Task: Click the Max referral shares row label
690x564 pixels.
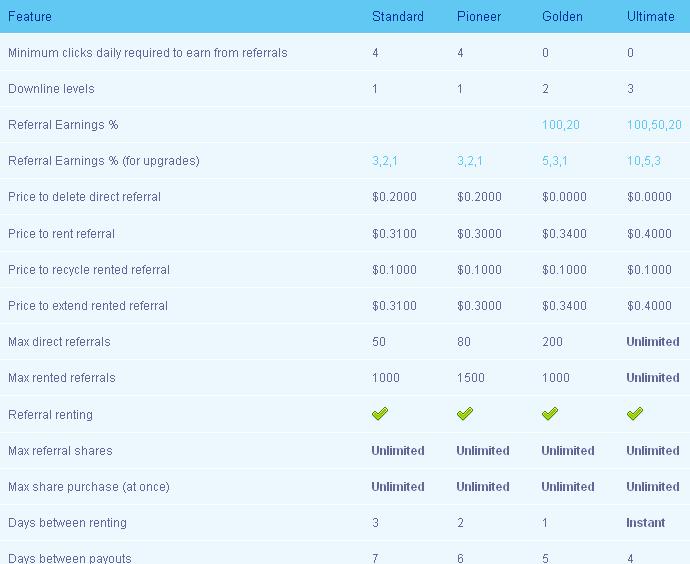Action: 60,451
